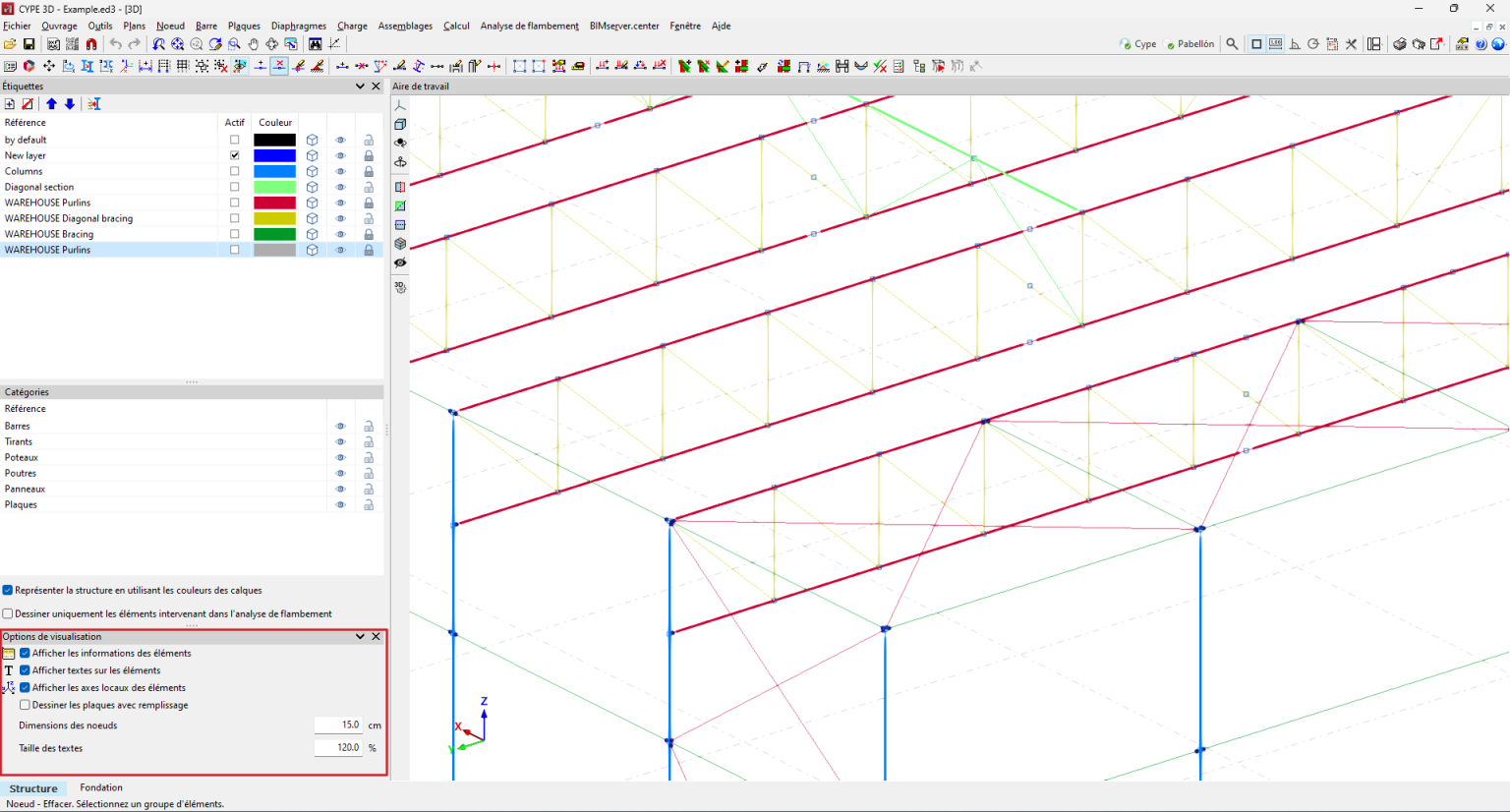The width and height of the screenshot is (1510, 812).
Task: Switch to the Fondation tab
Action: click(101, 787)
